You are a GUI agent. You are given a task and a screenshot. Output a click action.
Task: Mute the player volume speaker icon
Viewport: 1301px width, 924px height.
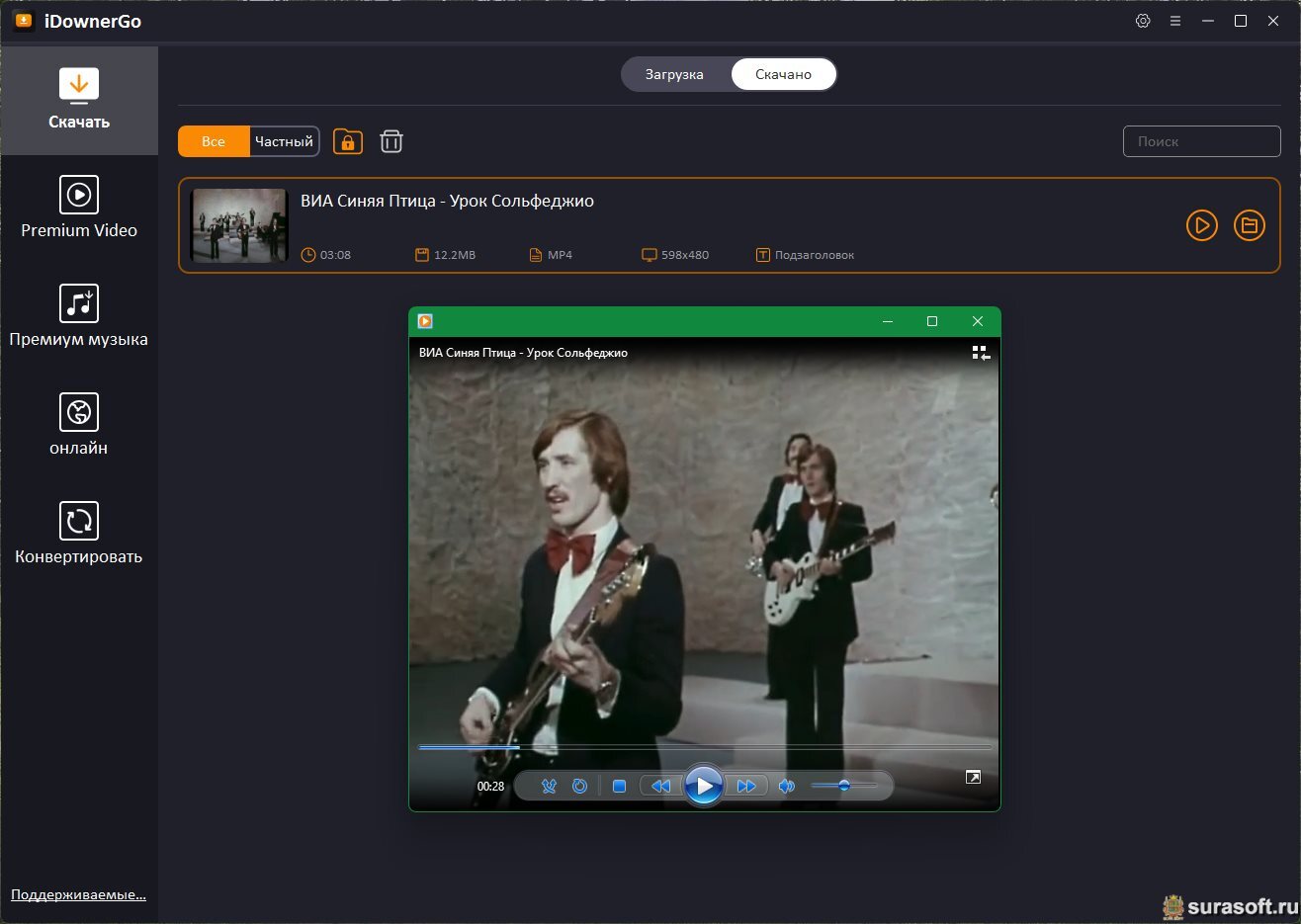[x=787, y=787]
